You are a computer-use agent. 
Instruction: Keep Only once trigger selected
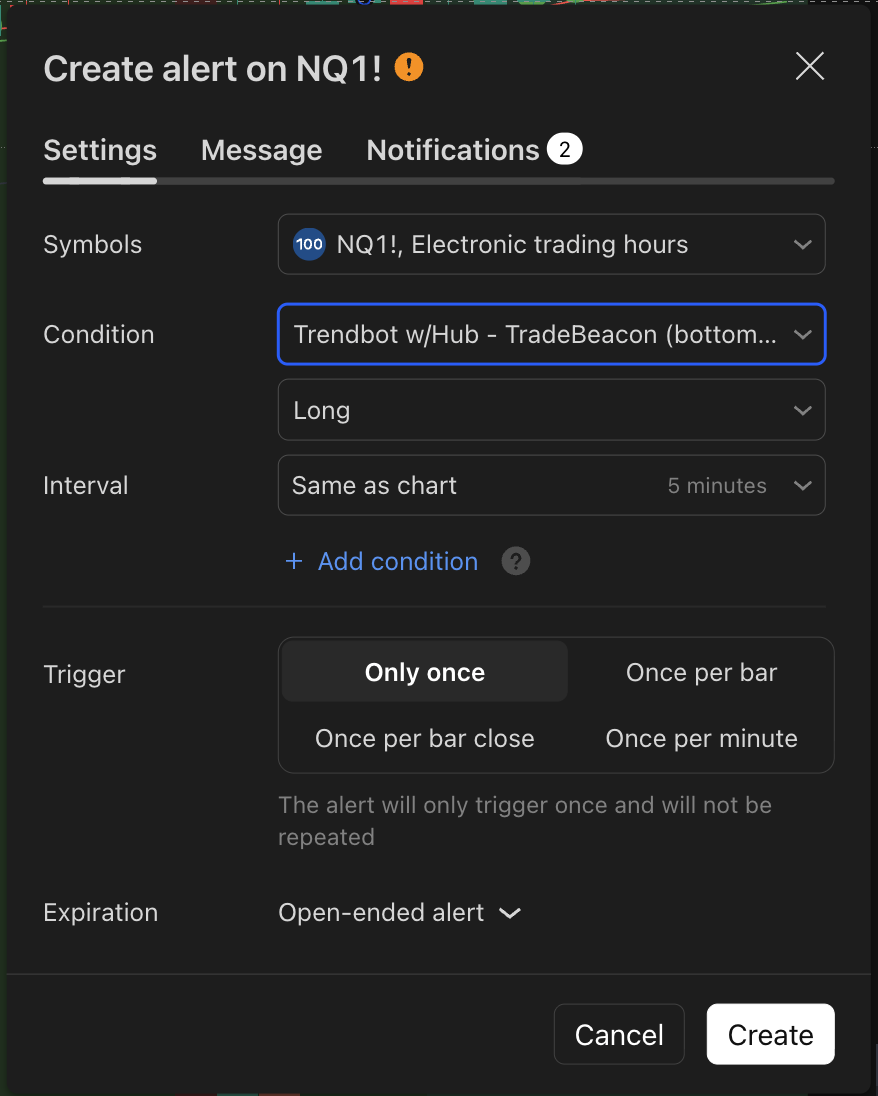click(x=424, y=672)
